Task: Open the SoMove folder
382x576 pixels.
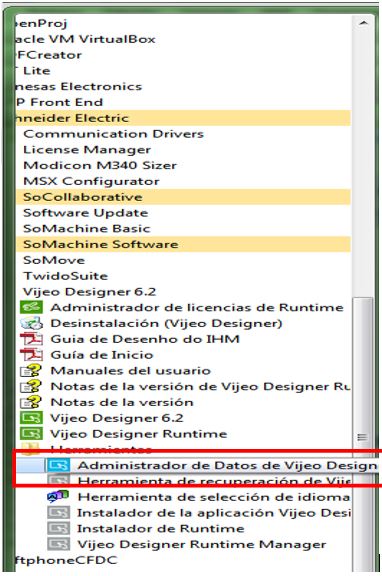Action: coord(54,260)
